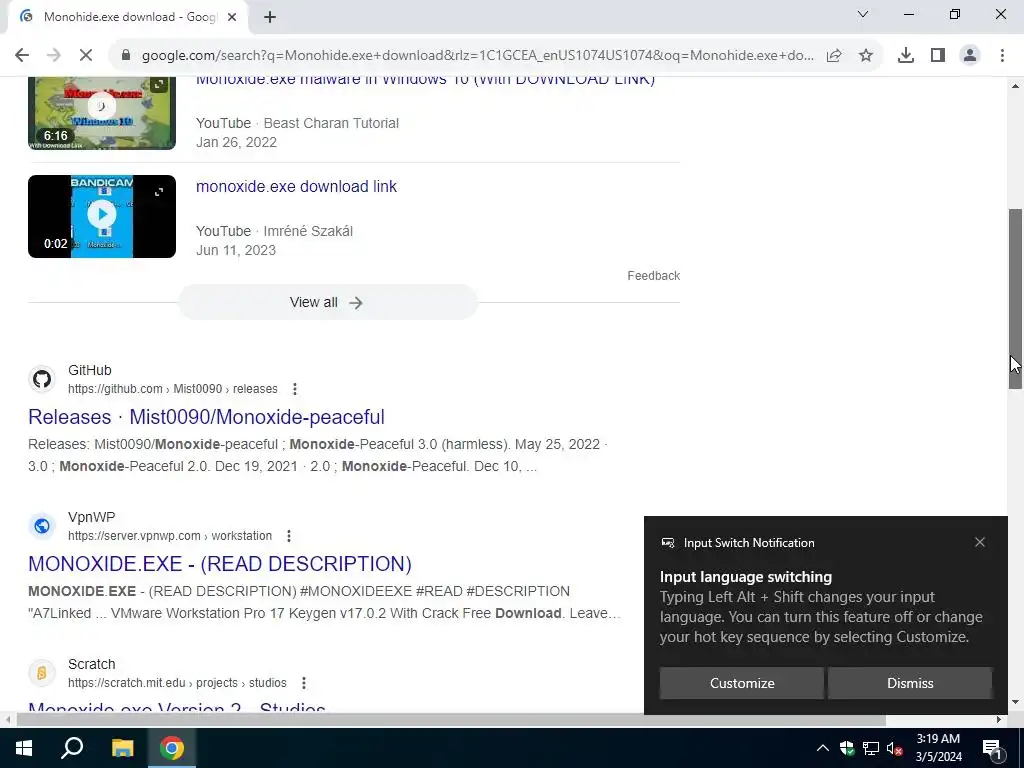The width and height of the screenshot is (1024, 768).
Task: Open the clock showing 3:19 AM
Action: pos(938,748)
